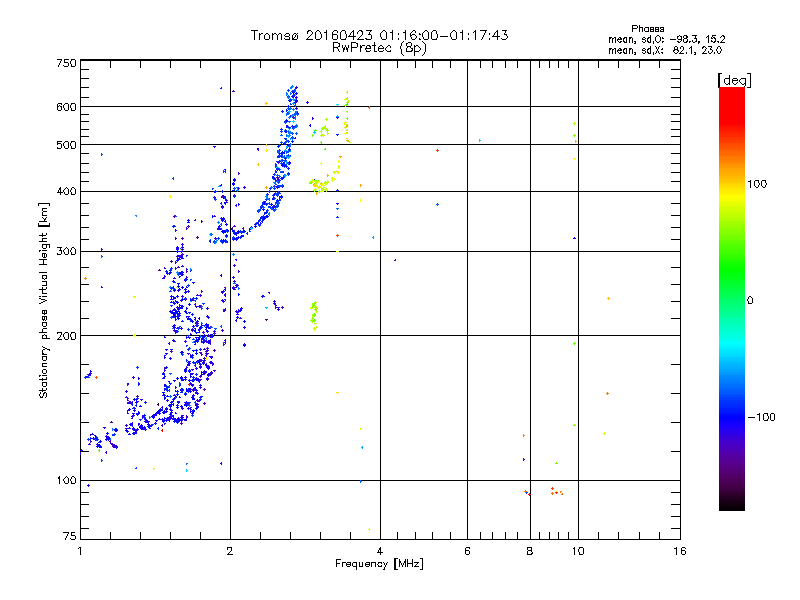Click the yellow-green cluster near 400 km, 3 MHz
This screenshot has width=800, height=600.
[x=319, y=186]
